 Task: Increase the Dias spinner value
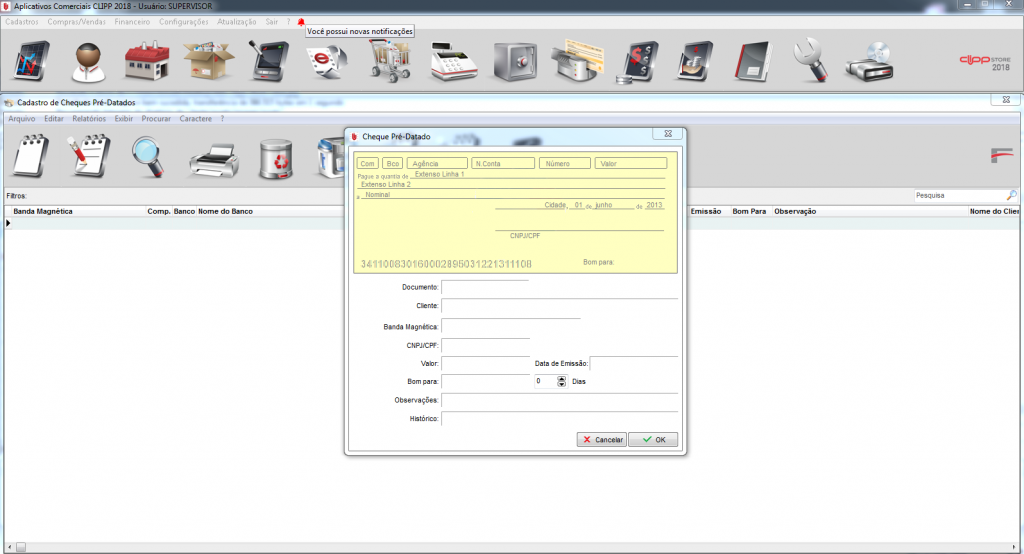[562, 378]
